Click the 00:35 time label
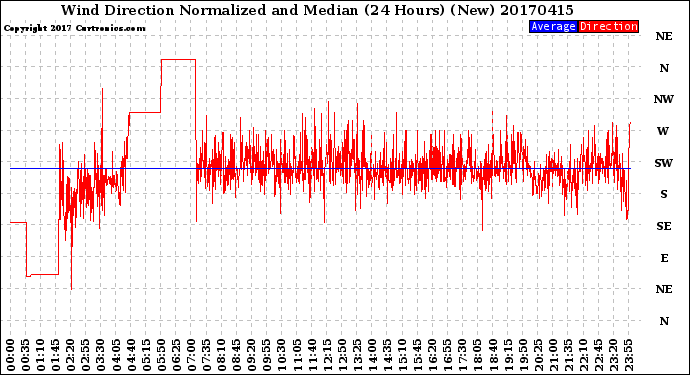 click(x=26, y=355)
